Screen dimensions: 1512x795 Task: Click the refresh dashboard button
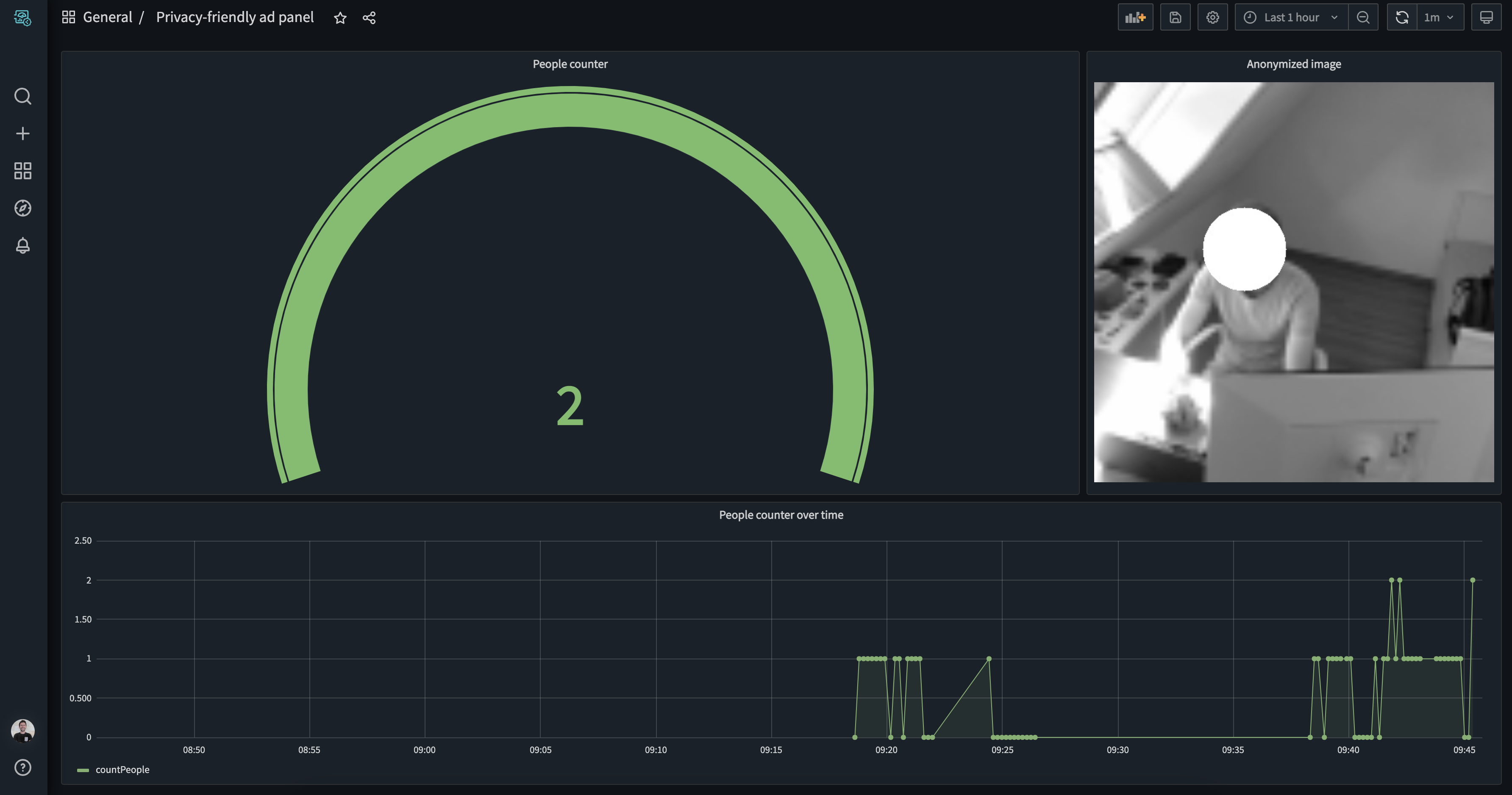click(x=1401, y=18)
